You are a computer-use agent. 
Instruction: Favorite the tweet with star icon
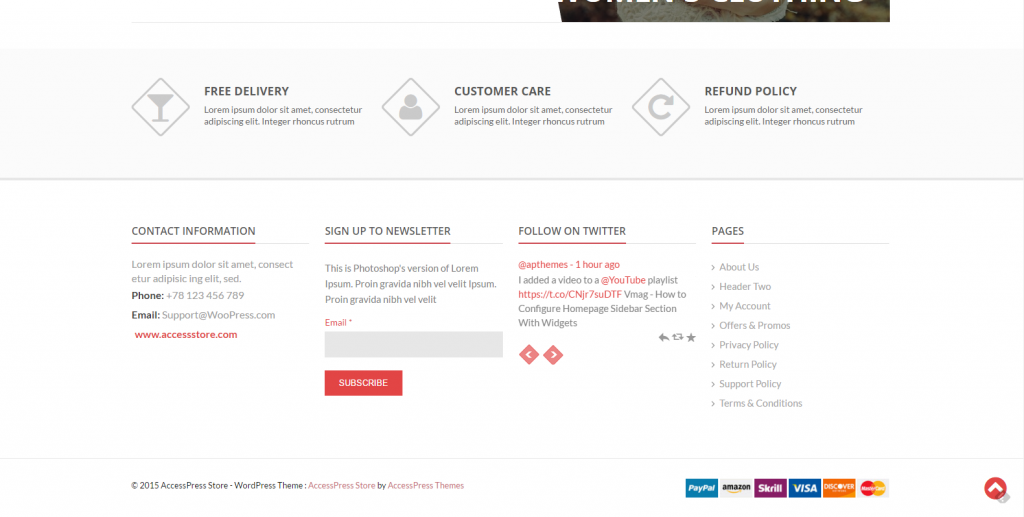click(691, 337)
